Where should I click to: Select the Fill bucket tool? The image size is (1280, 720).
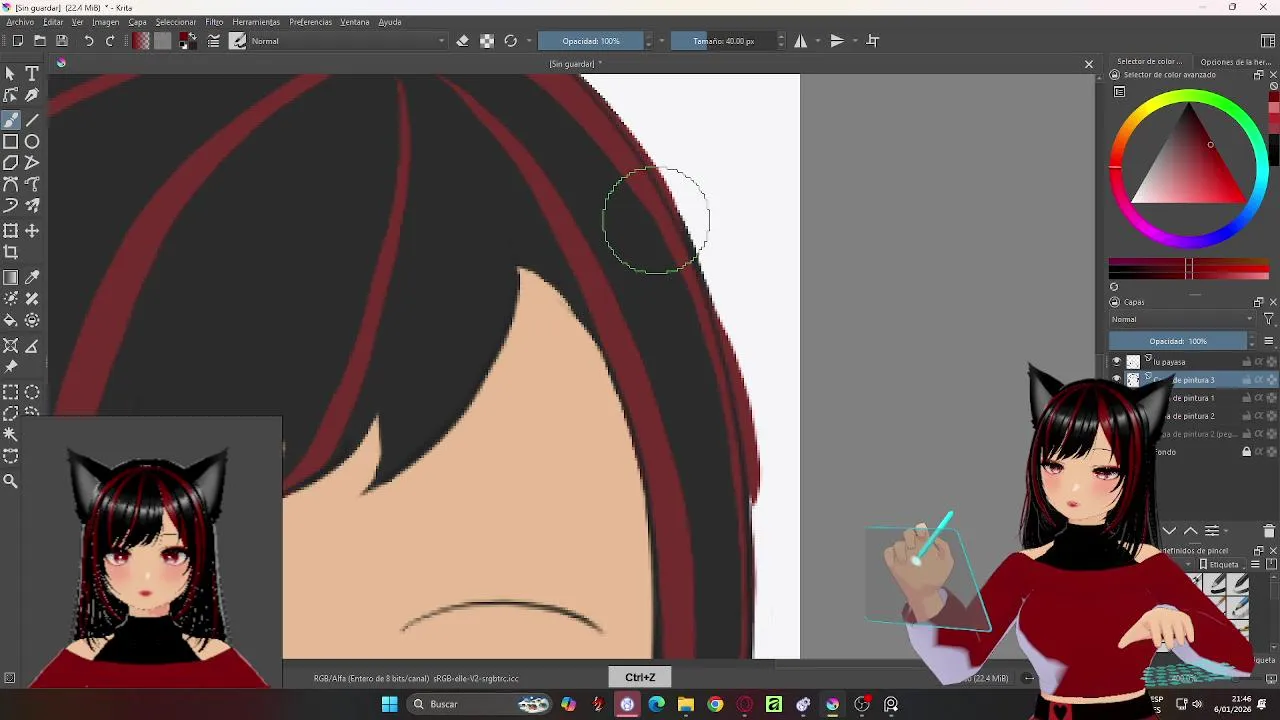pyautogui.click(x=10, y=320)
